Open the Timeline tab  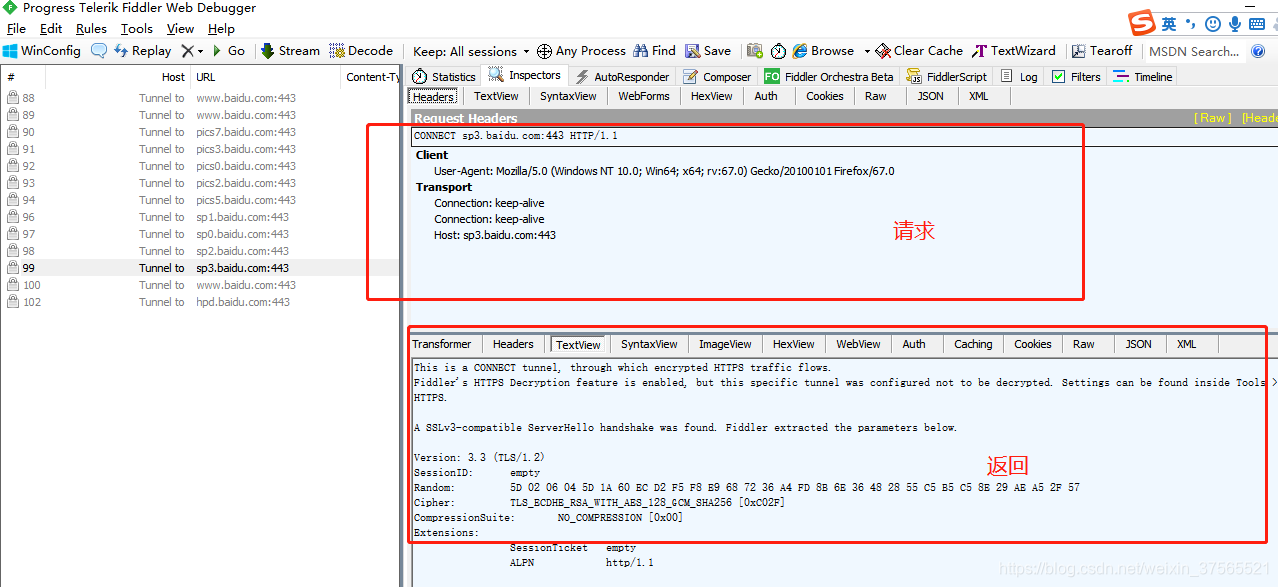[x=1142, y=76]
